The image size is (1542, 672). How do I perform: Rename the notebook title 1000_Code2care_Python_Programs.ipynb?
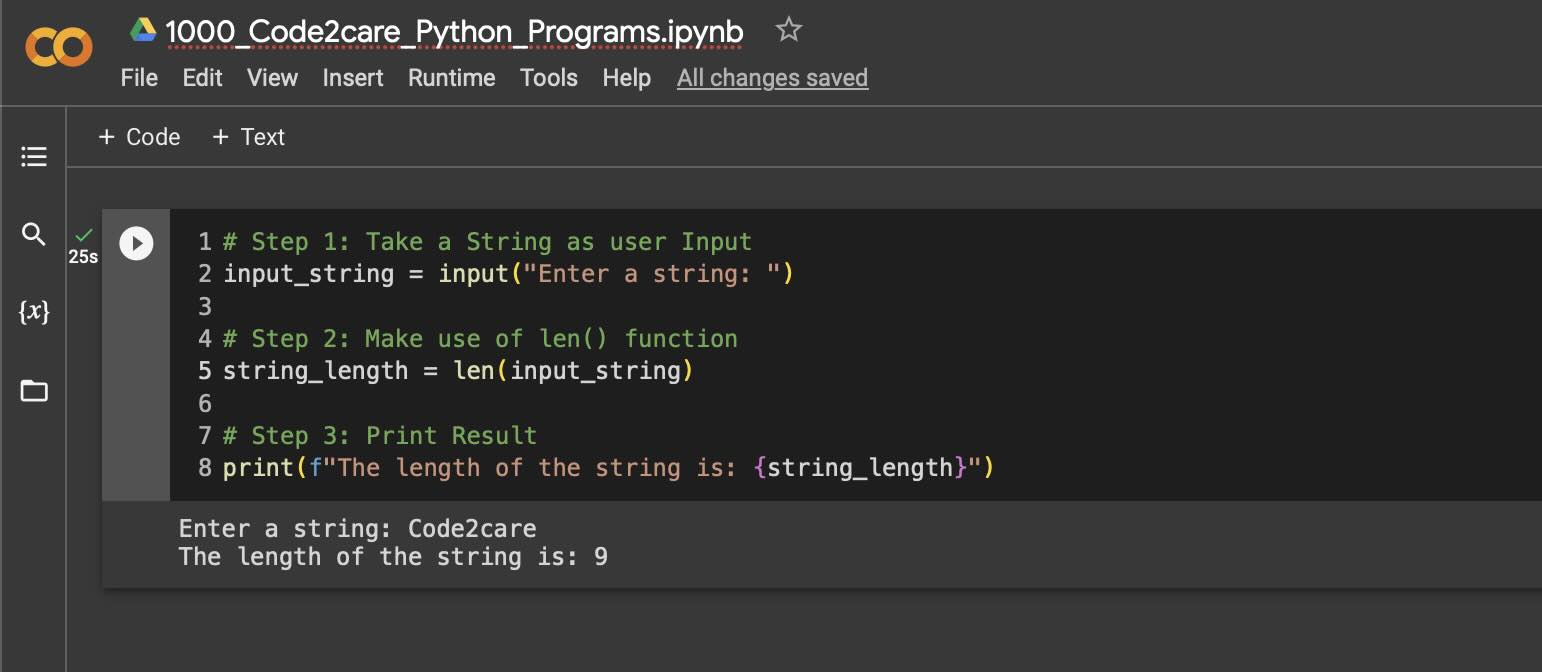pos(453,30)
